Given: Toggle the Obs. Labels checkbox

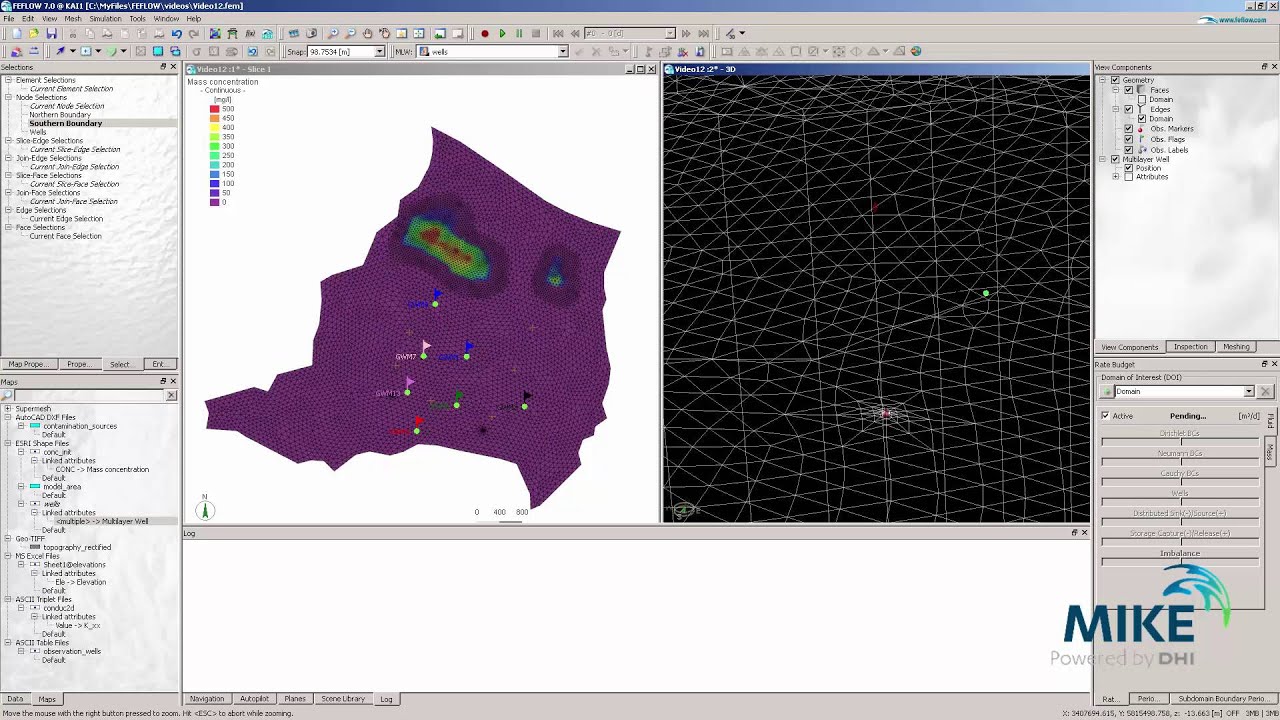Looking at the screenshot, I should pos(1128,150).
